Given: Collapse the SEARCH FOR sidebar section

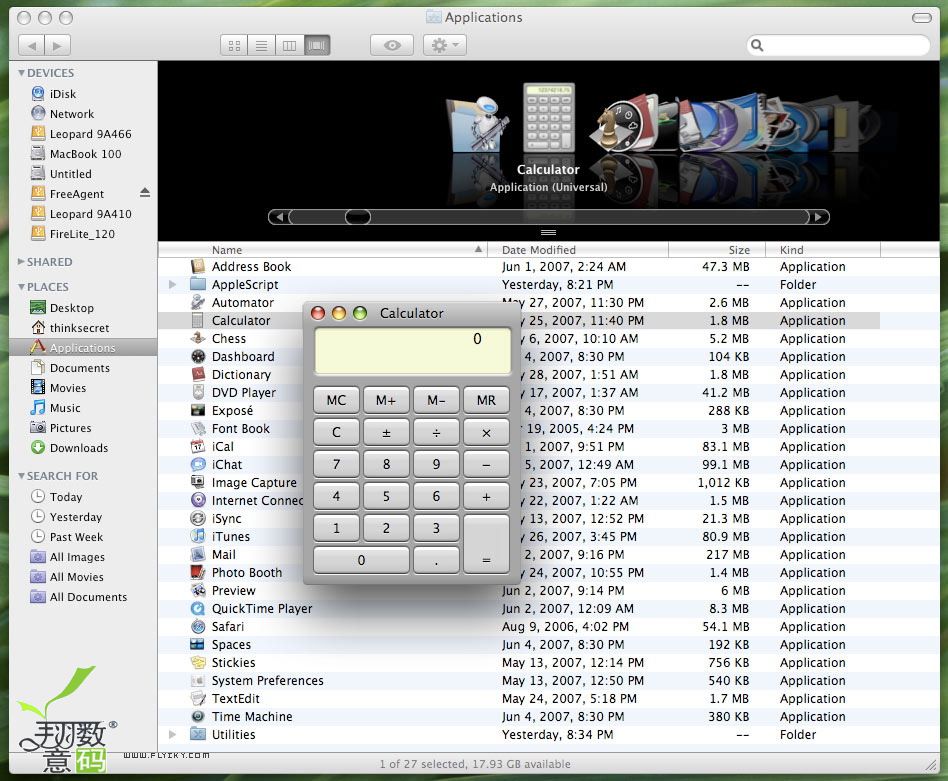Looking at the screenshot, I should point(21,476).
